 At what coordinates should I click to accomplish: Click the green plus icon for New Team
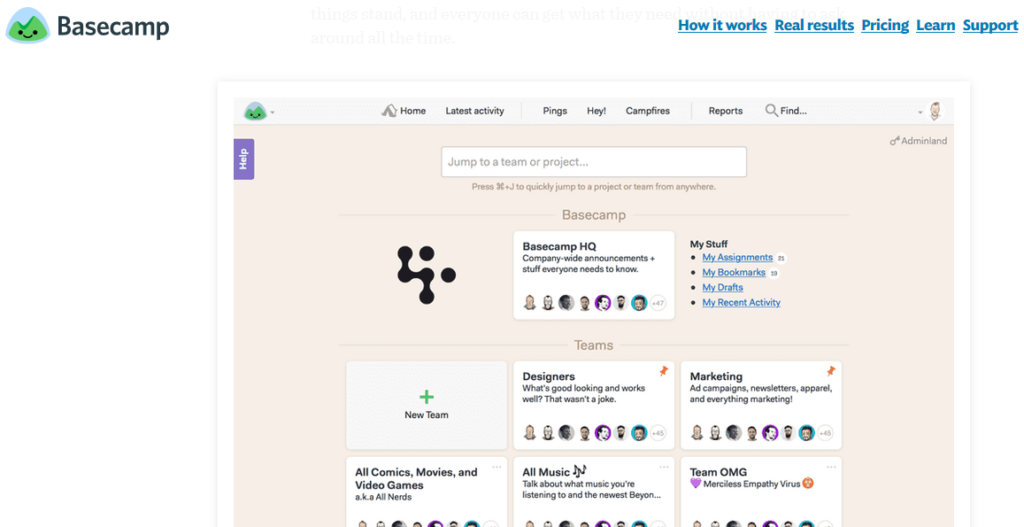[426, 396]
